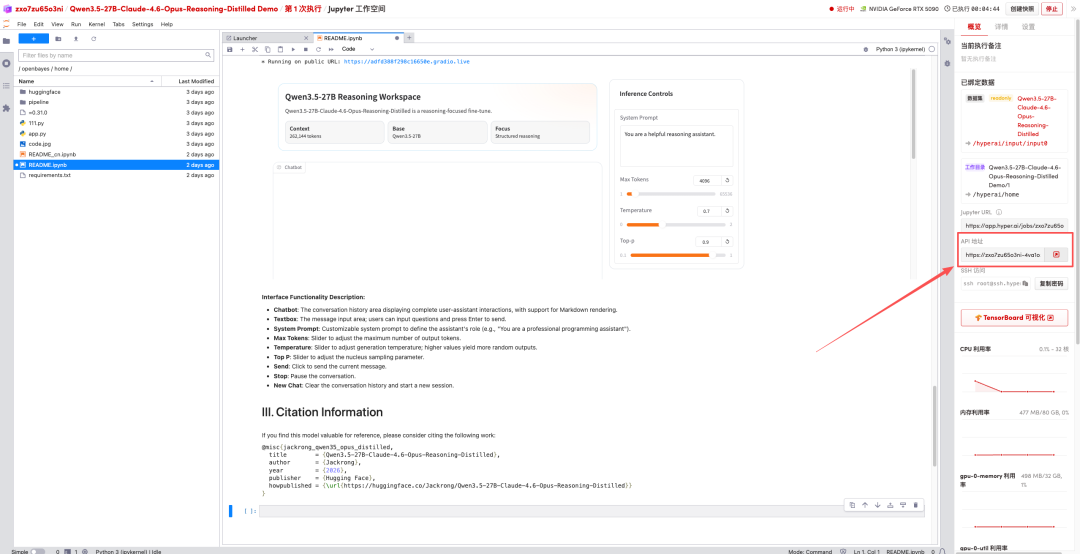Open the gradio.live public URL link

tap(406, 62)
